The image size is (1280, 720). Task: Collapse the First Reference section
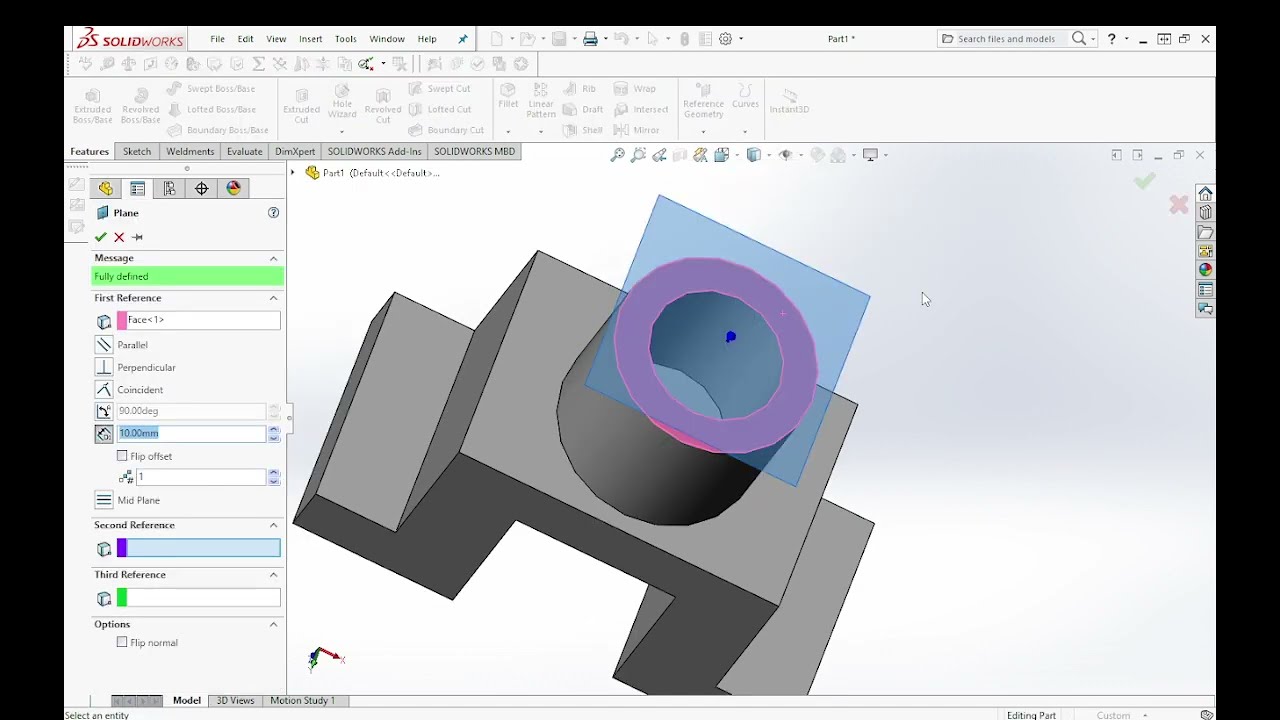point(273,298)
